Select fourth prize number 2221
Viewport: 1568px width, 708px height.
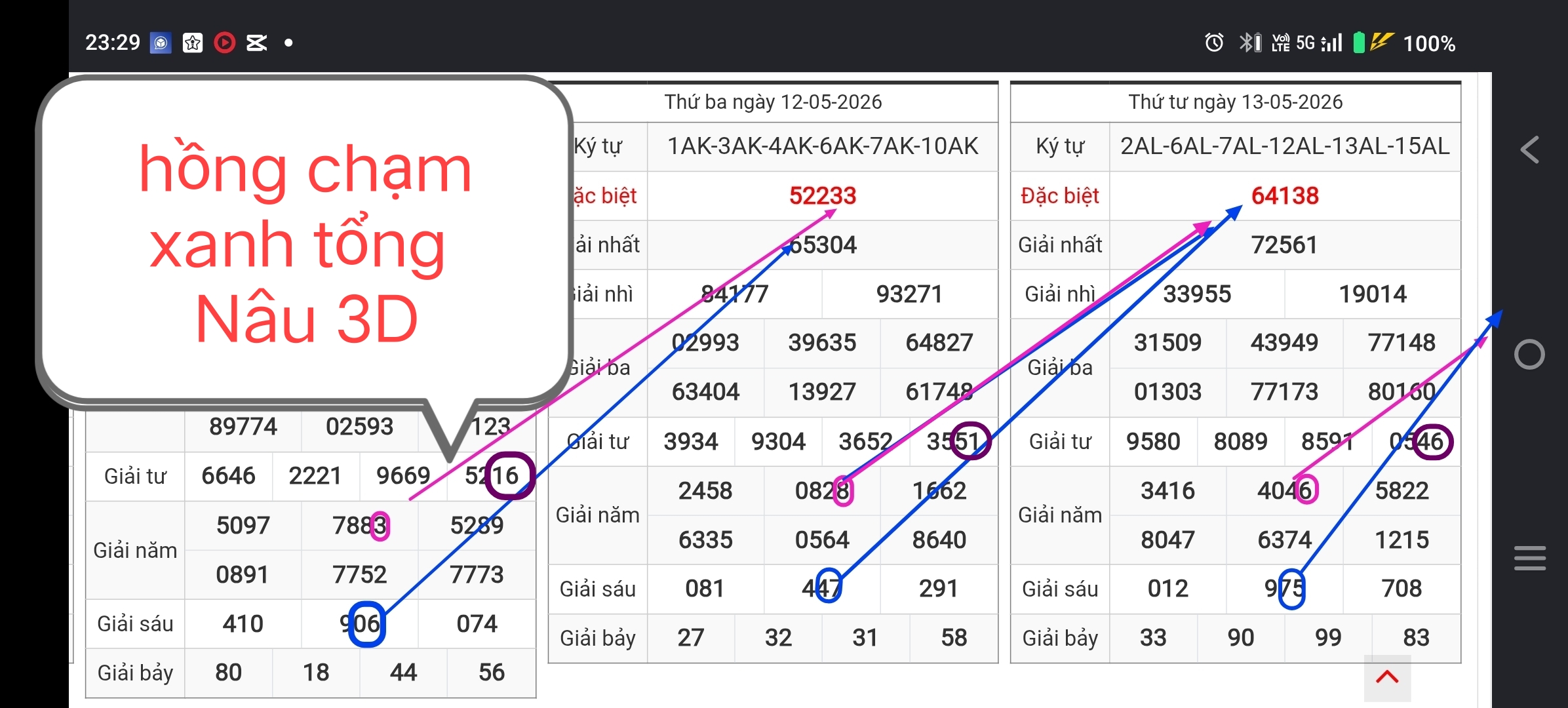click(315, 475)
